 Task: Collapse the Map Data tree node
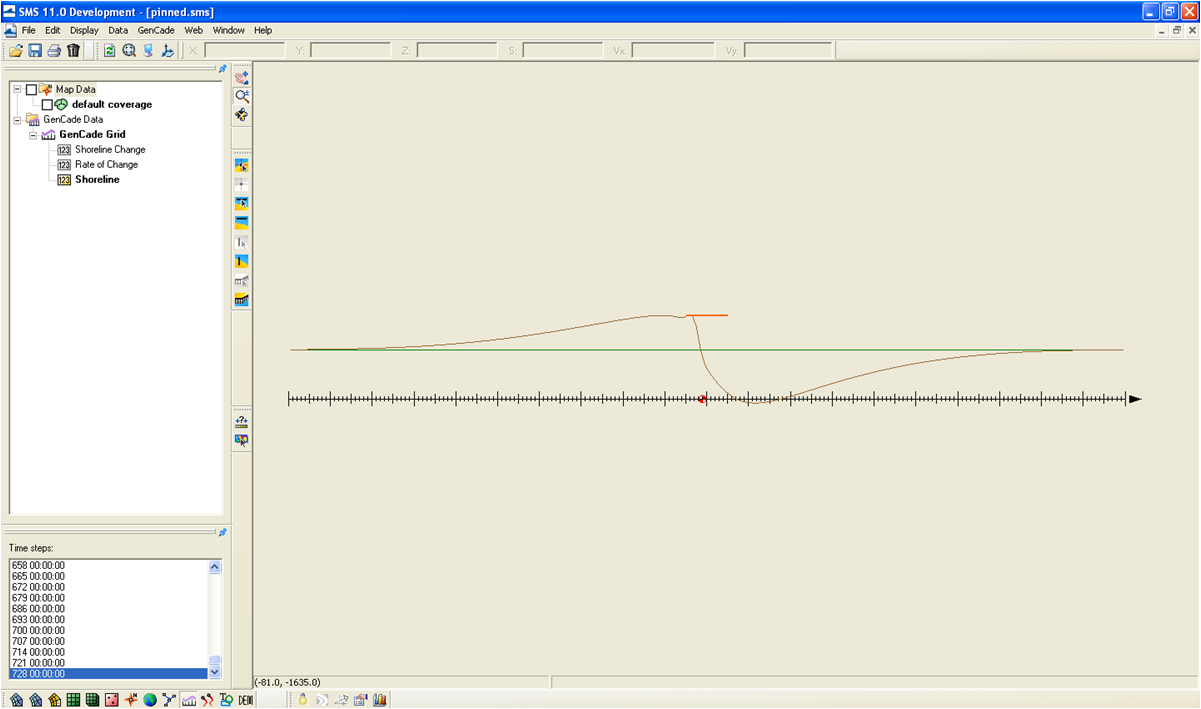coord(17,89)
